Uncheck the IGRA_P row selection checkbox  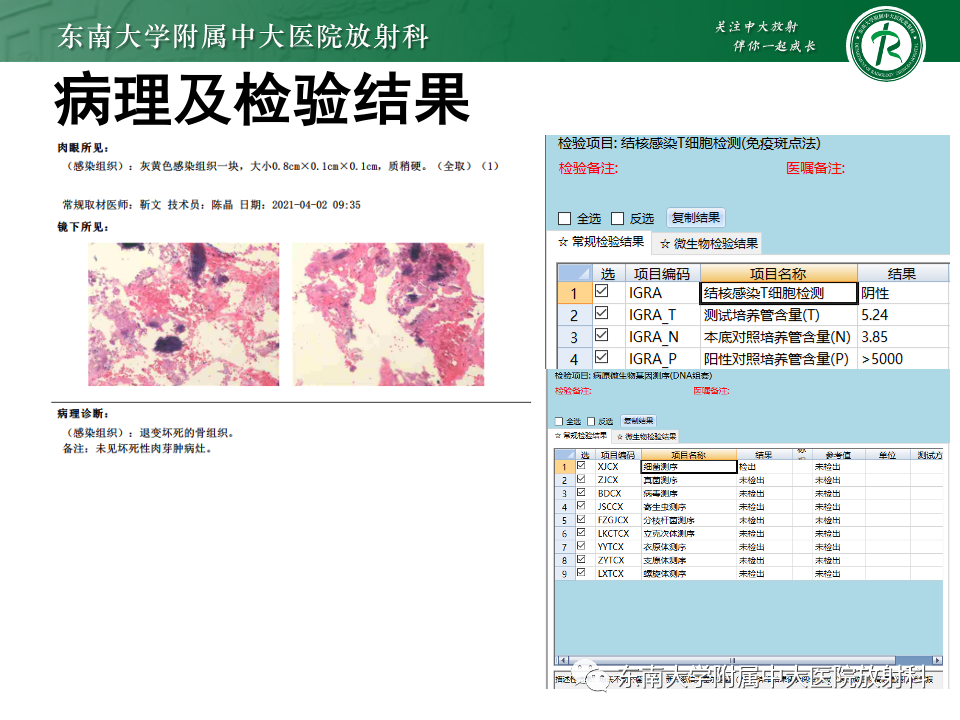(602, 356)
